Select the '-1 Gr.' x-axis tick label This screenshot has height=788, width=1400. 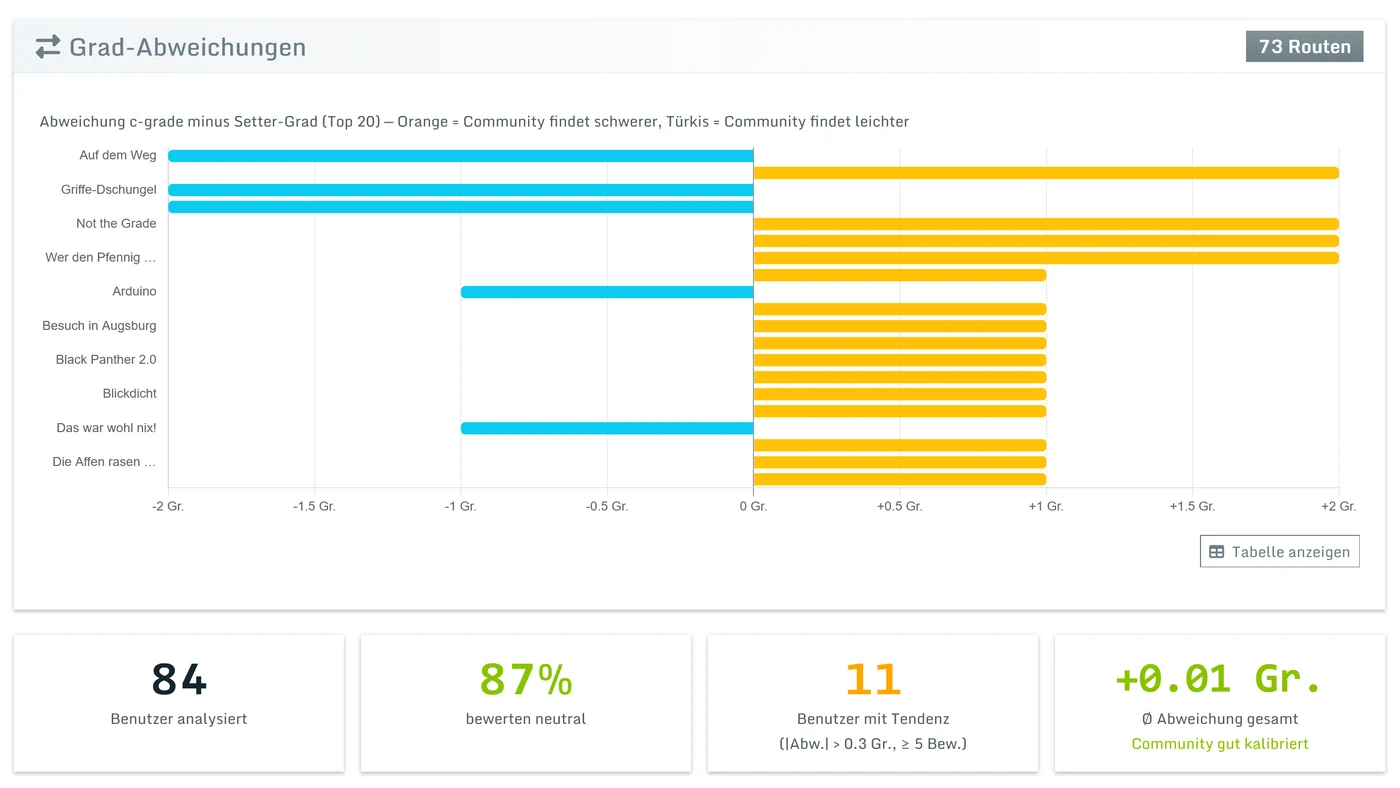(x=461, y=507)
